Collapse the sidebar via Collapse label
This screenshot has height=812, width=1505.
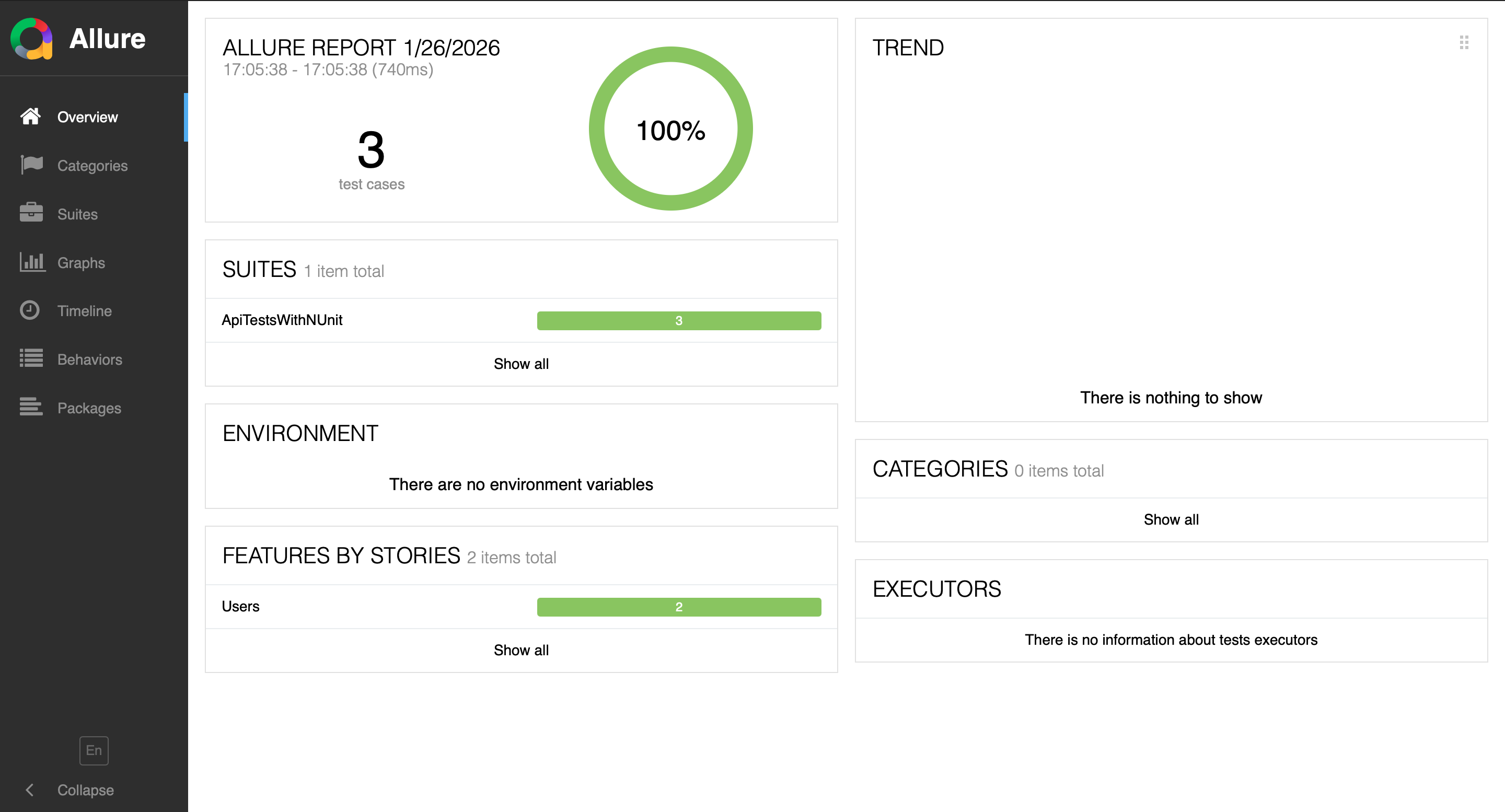(85, 790)
